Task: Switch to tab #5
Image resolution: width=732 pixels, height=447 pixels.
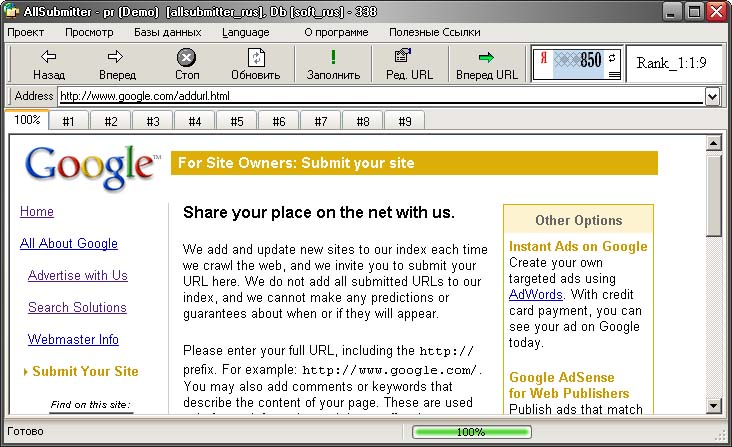Action: 237,121
